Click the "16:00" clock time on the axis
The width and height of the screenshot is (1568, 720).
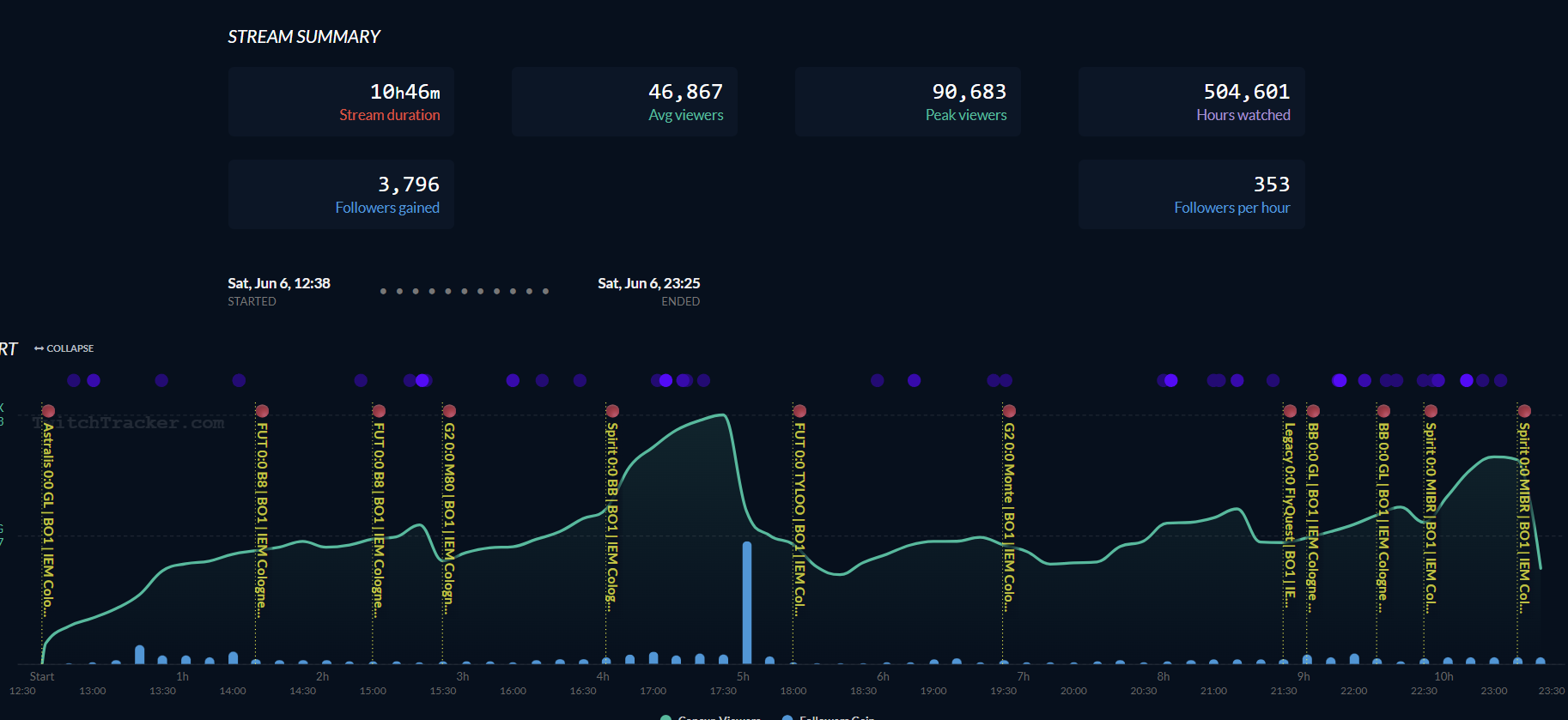coord(513,691)
